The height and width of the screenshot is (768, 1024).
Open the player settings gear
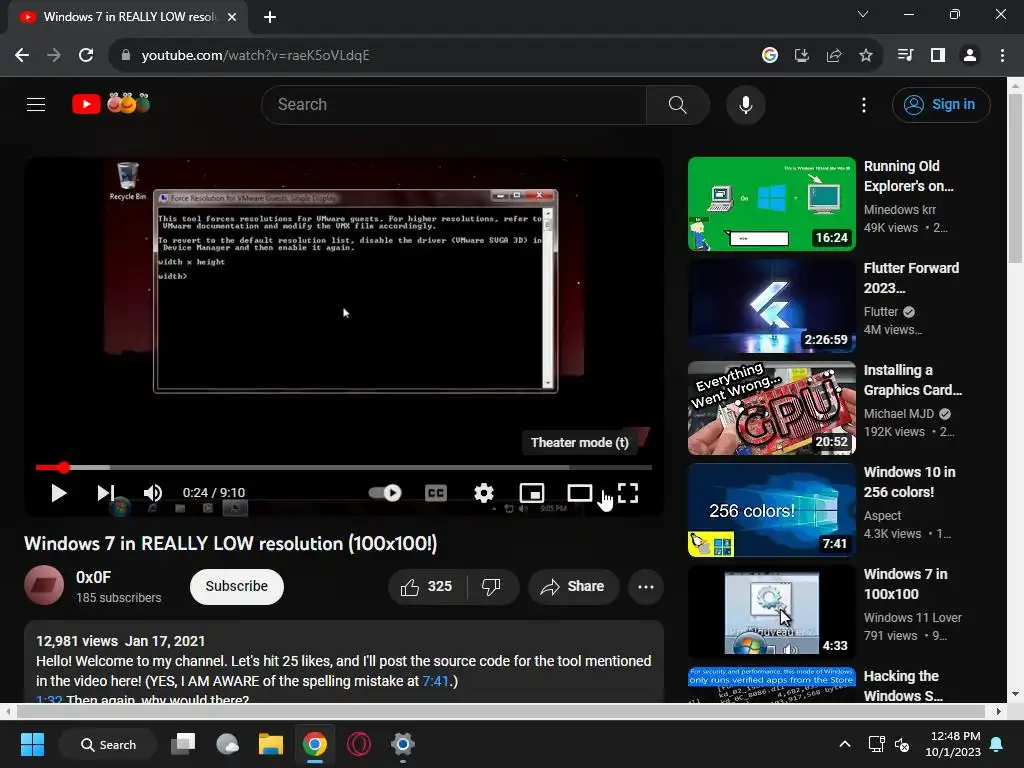click(483, 493)
